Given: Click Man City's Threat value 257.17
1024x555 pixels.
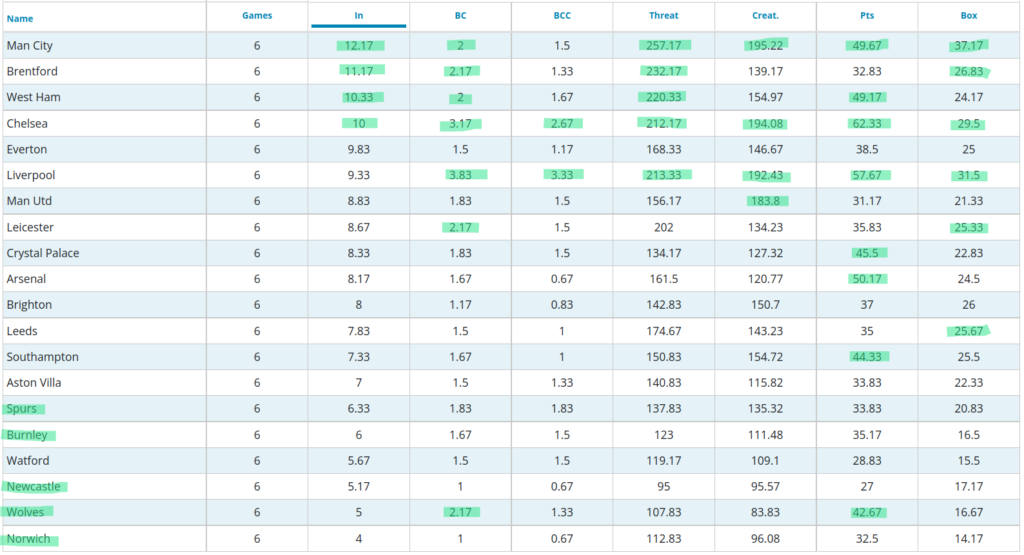Looking at the screenshot, I should pyautogui.click(x=664, y=46).
